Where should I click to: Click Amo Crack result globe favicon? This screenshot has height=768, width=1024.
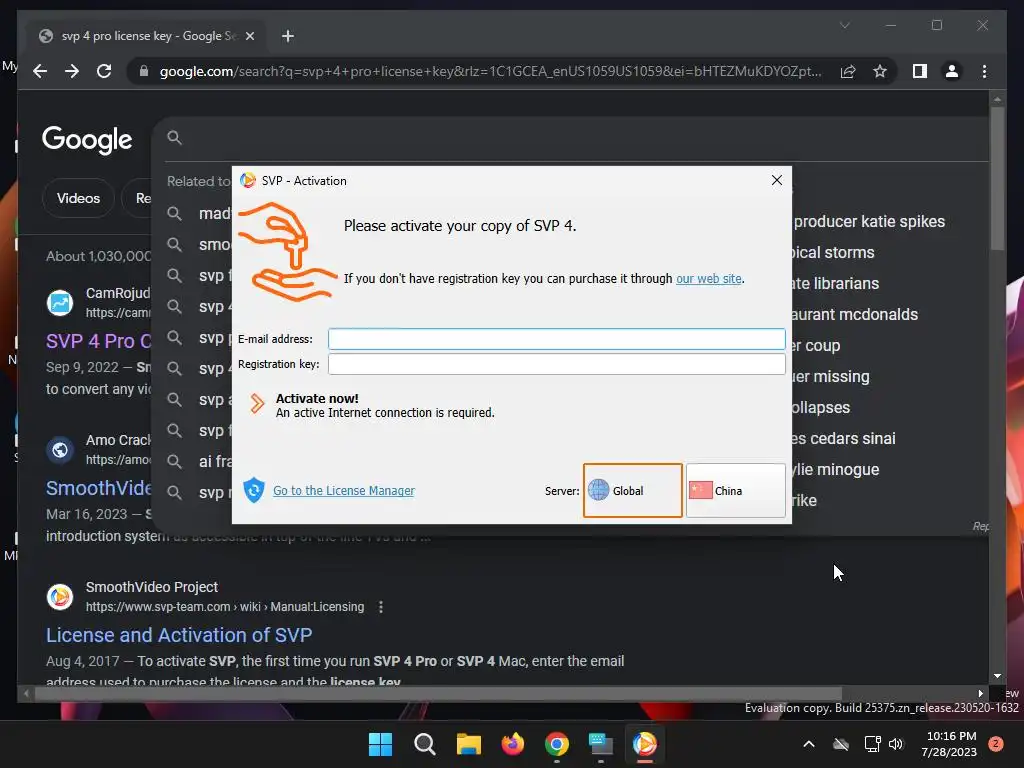[59, 450]
